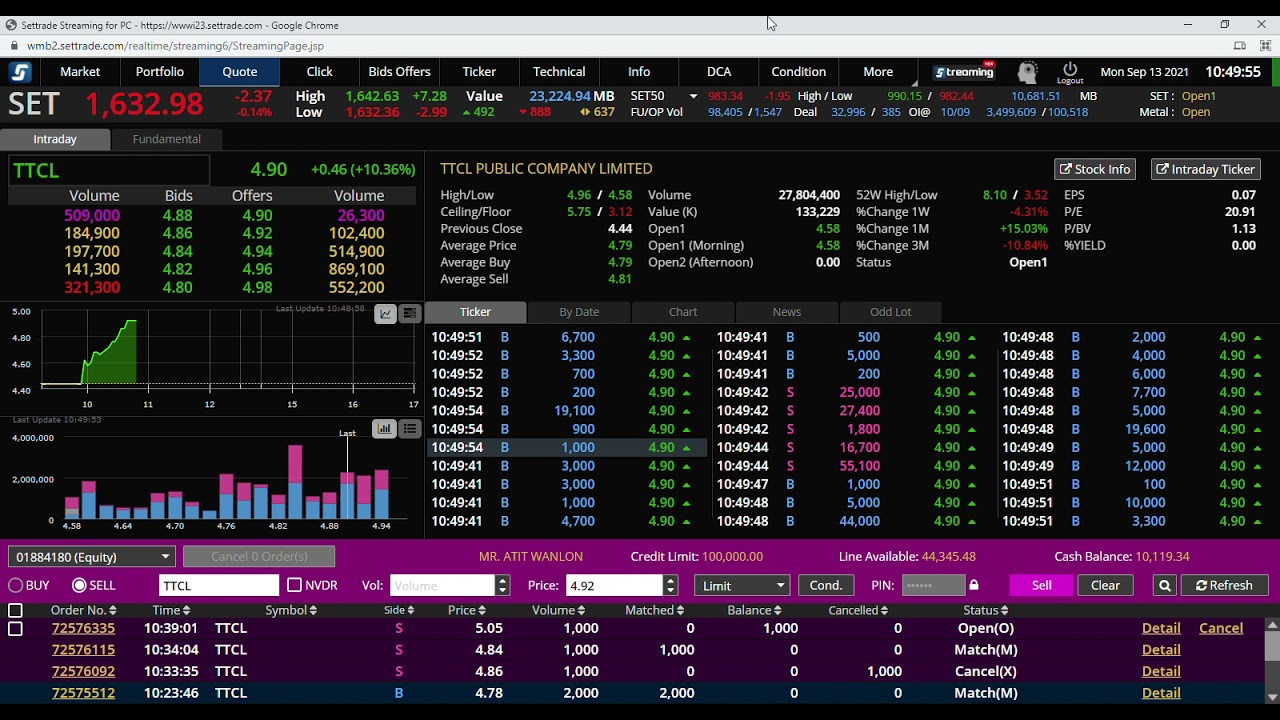The image size is (1280, 720).
Task: Open the account 01884180 (Equity) dropdown
Action: tap(92, 557)
